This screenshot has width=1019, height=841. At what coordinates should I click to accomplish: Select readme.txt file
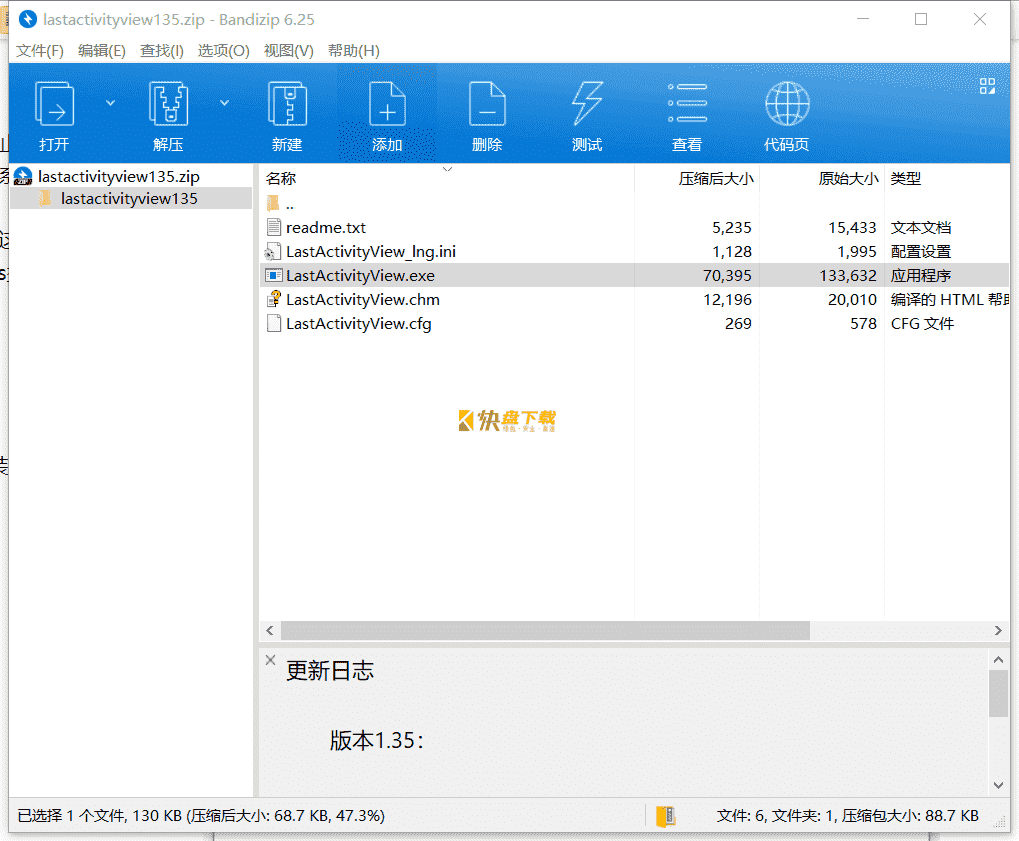tap(326, 227)
